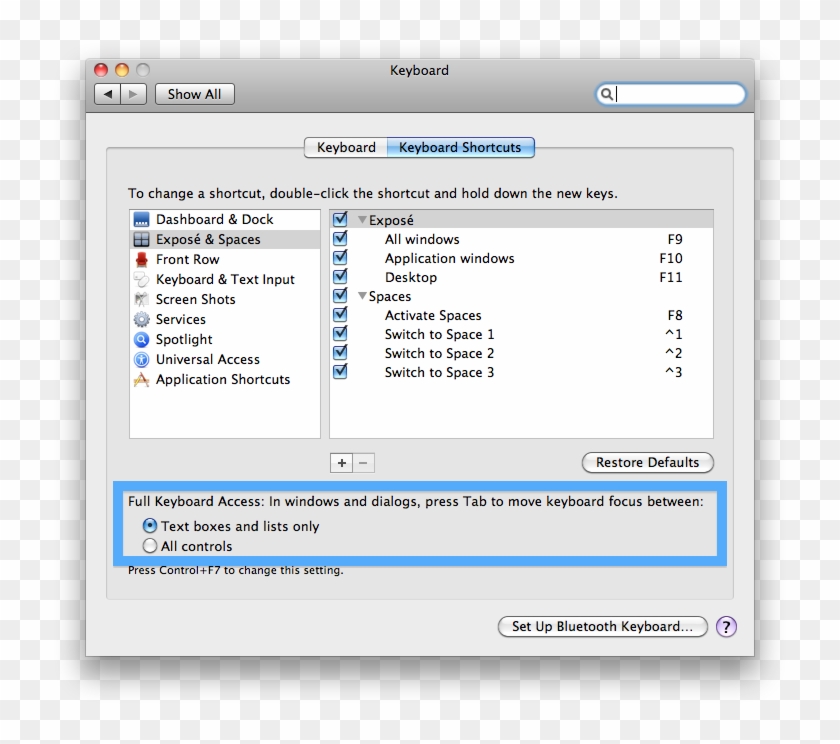Screen dimensions: 840x744
Task: Uncheck Switch to Space 2
Action: 340,353
